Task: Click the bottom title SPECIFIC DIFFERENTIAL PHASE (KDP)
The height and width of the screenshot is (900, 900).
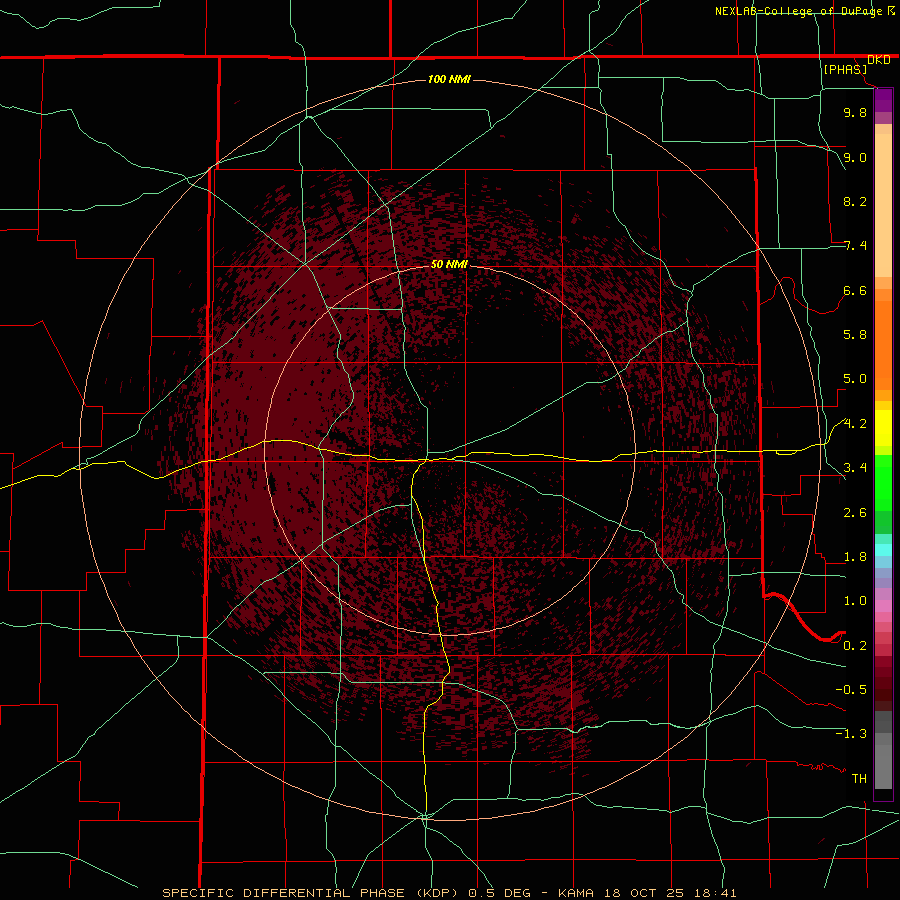Action: (312, 893)
